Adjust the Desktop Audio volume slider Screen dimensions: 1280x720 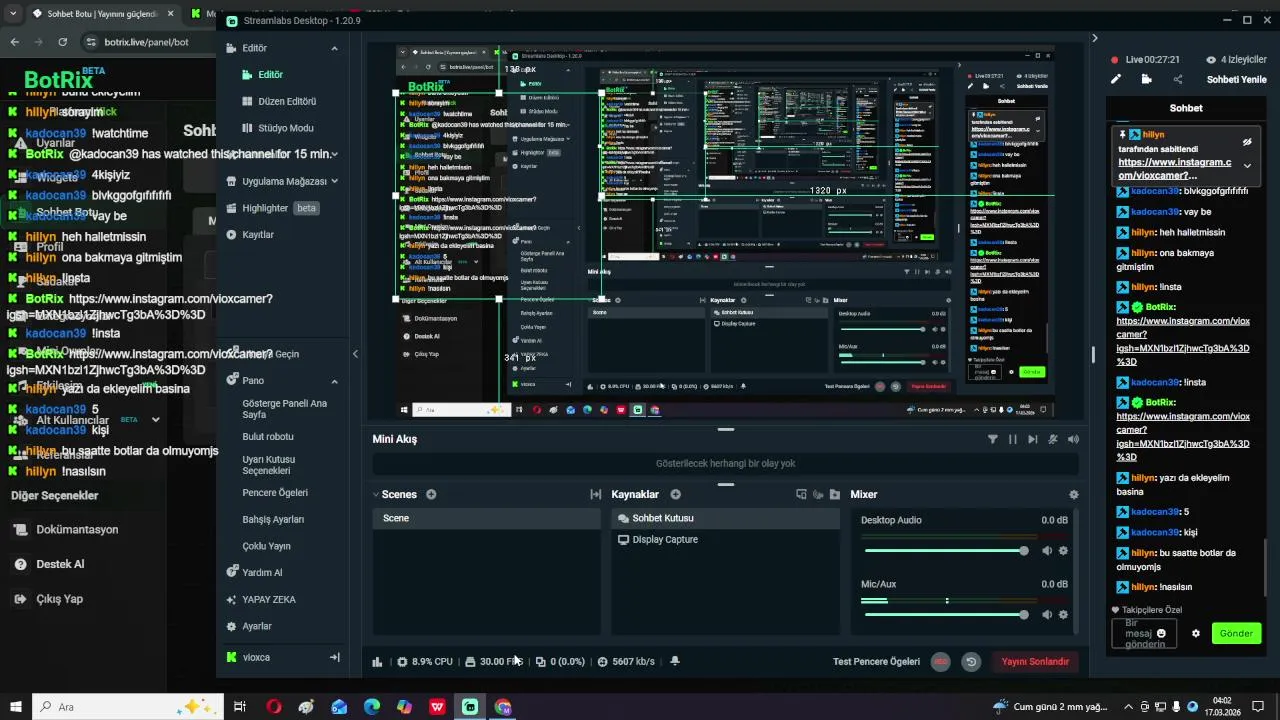click(946, 551)
